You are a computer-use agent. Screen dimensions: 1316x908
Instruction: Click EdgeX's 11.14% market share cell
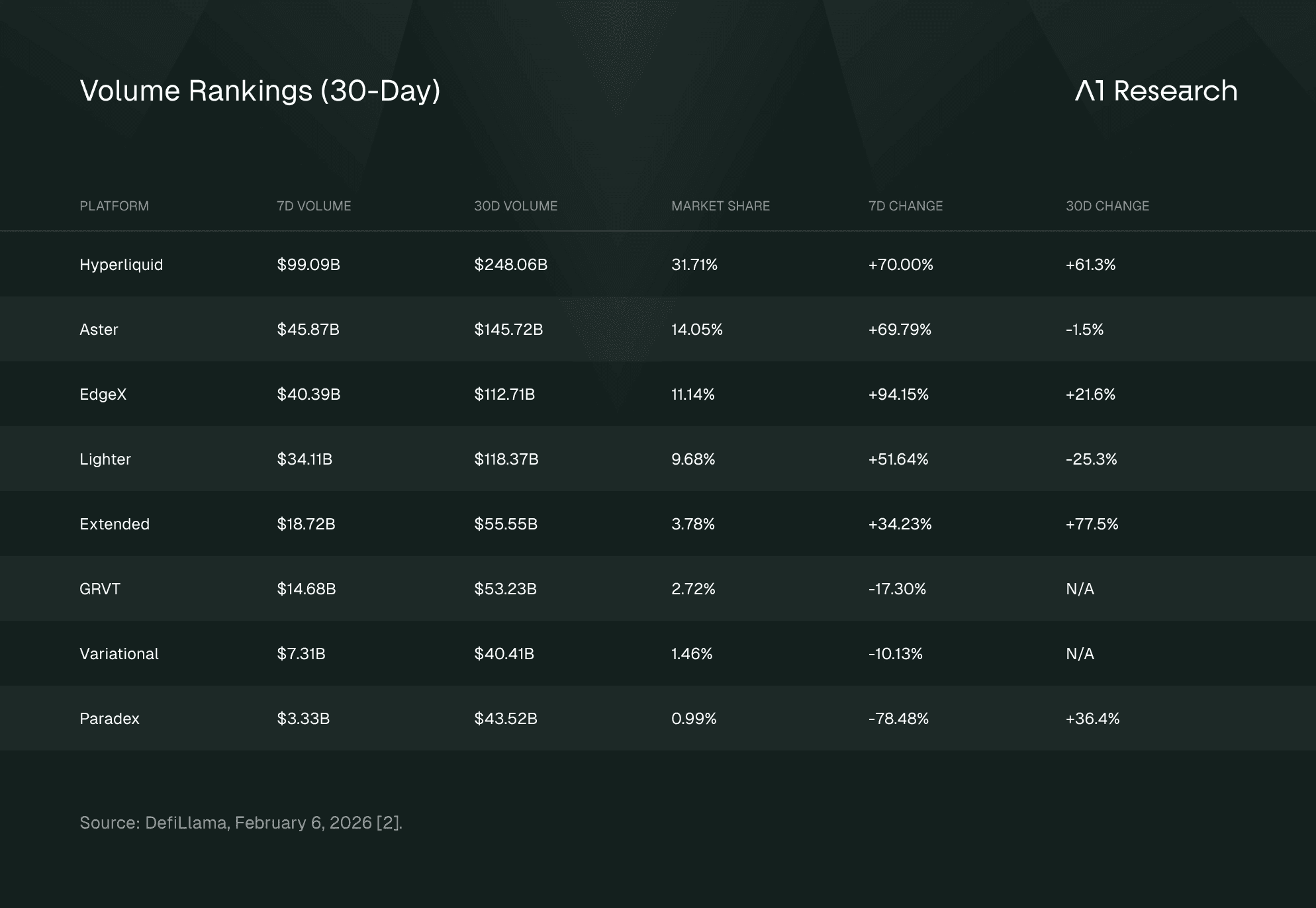(x=692, y=394)
